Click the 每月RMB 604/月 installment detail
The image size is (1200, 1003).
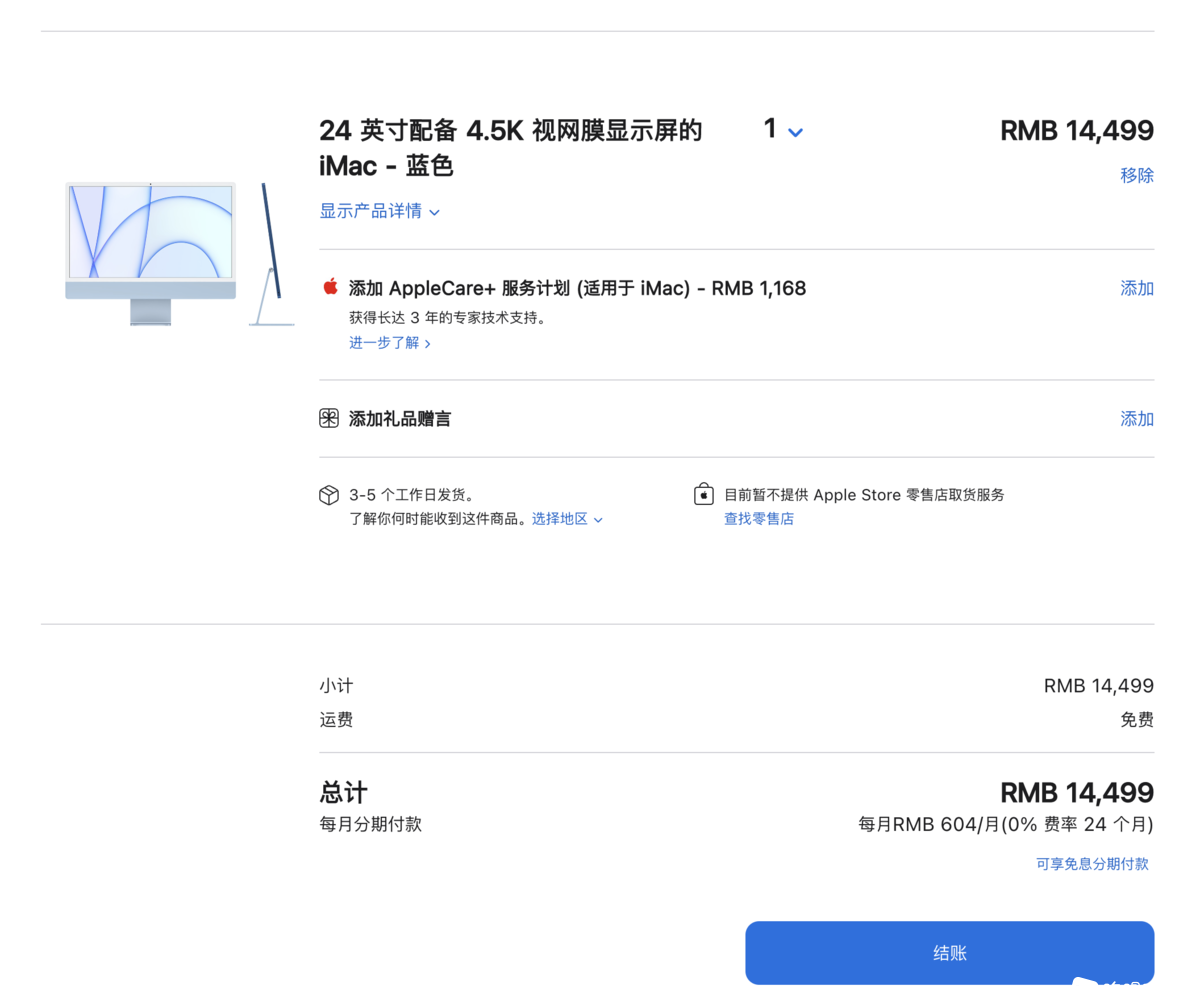(x=1006, y=825)
